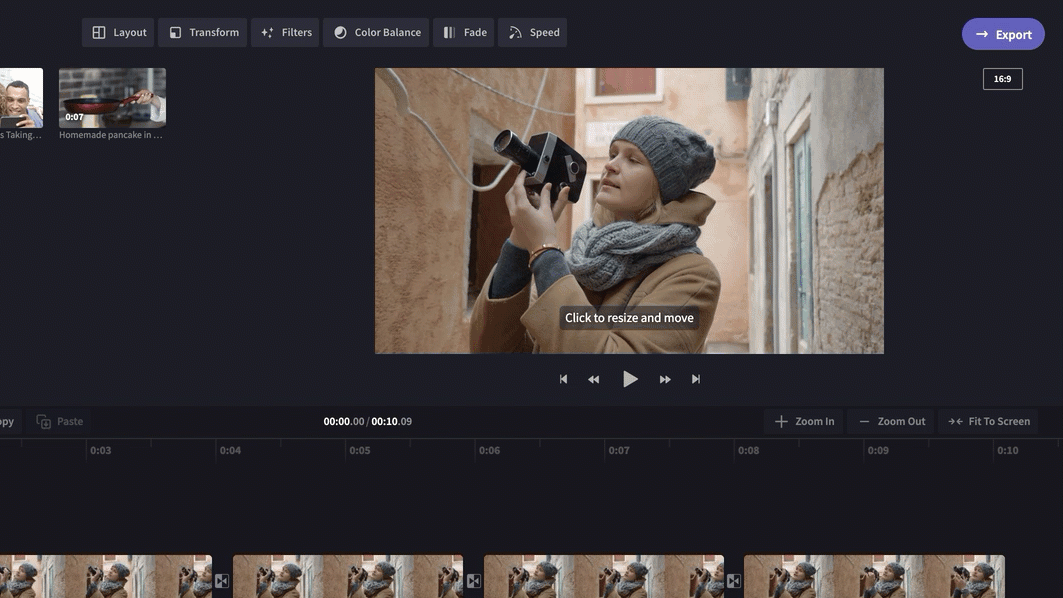Skip to the end of the video
1063x598 pixels.
pos(696,379)
